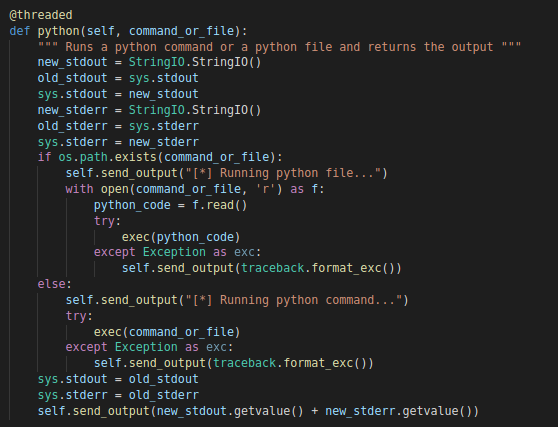This screenshot has width=558, height=427.
Task: Click the 'except Exception as exc:' after exec(command_or_file)
Action: pyautogui.click(x=149, y=347)
